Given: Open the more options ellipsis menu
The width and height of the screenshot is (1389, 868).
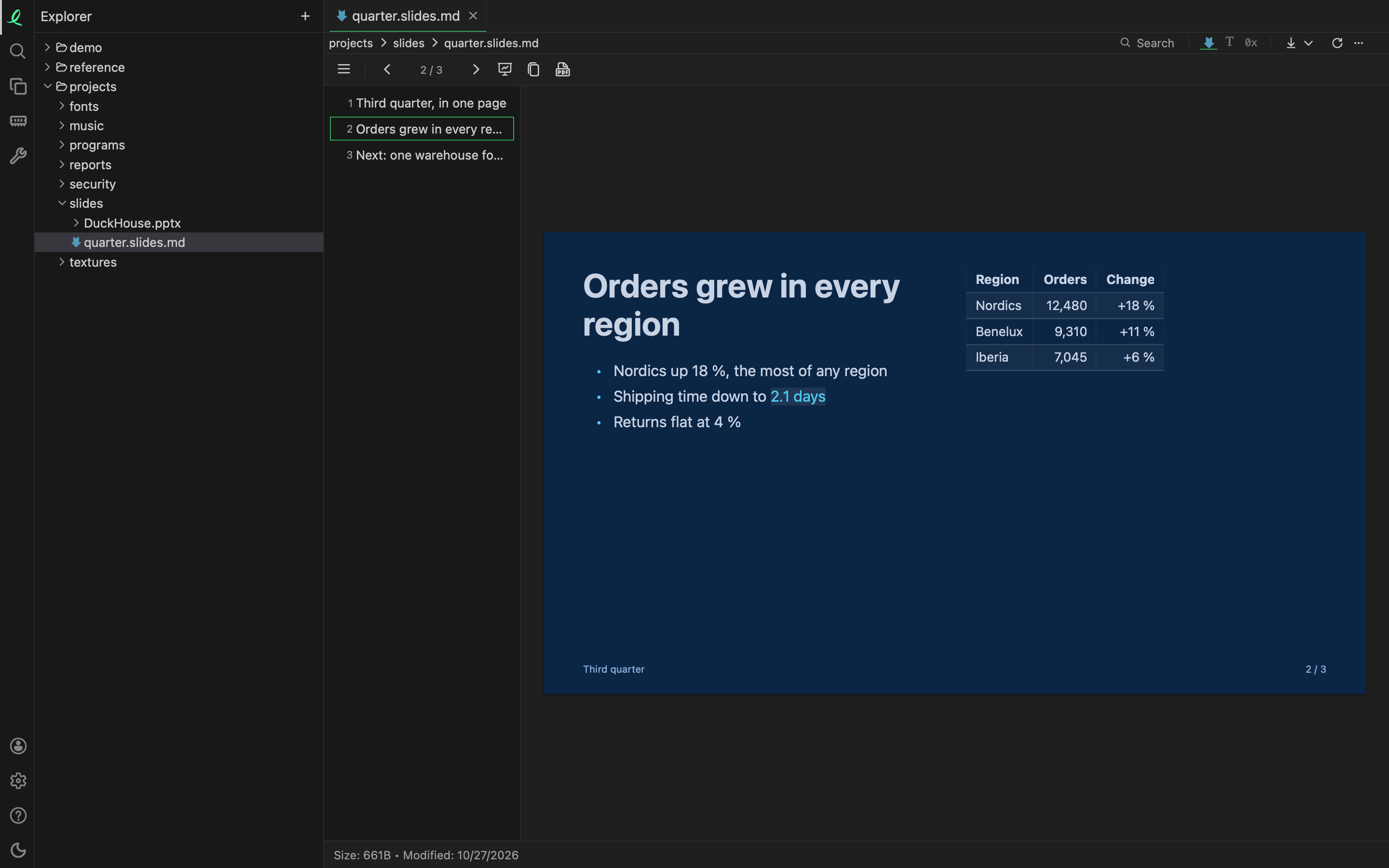Looking at the screenshot, I should (1359, 43).
